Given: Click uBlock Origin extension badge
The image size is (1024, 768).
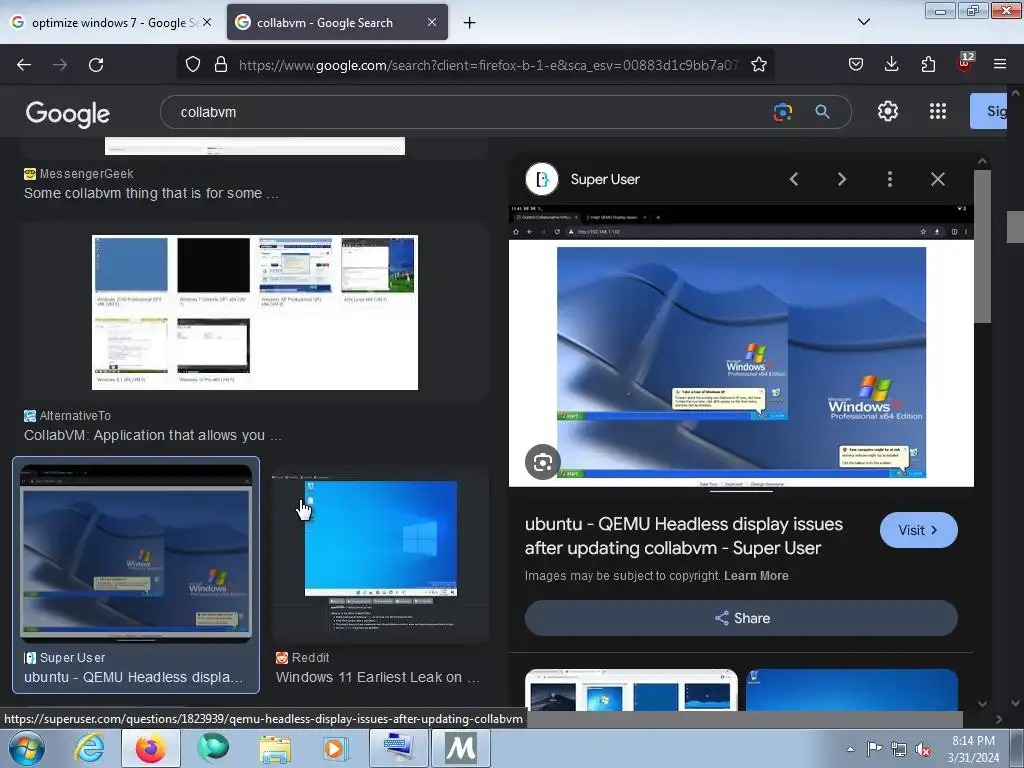Looking at the screenshot, I should 965,62.
